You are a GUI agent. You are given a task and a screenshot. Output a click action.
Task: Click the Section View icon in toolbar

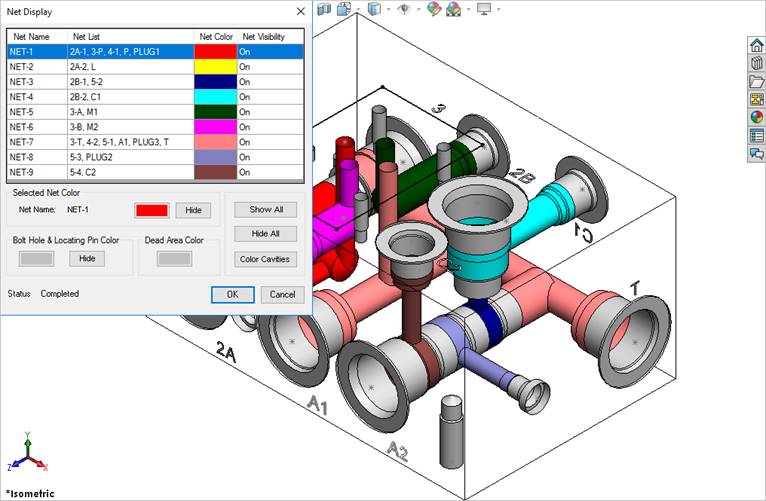click(x=325, y=9)
